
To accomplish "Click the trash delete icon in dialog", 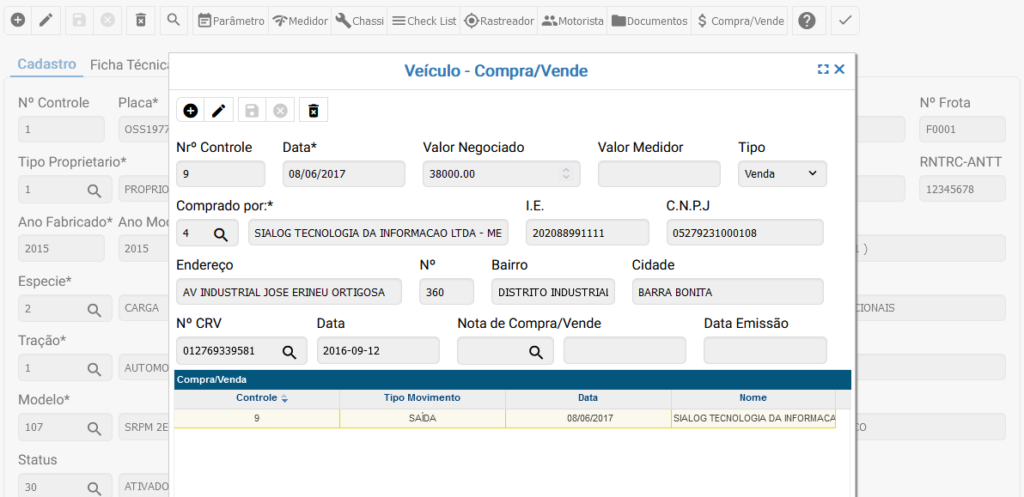I will pos(313,111).
